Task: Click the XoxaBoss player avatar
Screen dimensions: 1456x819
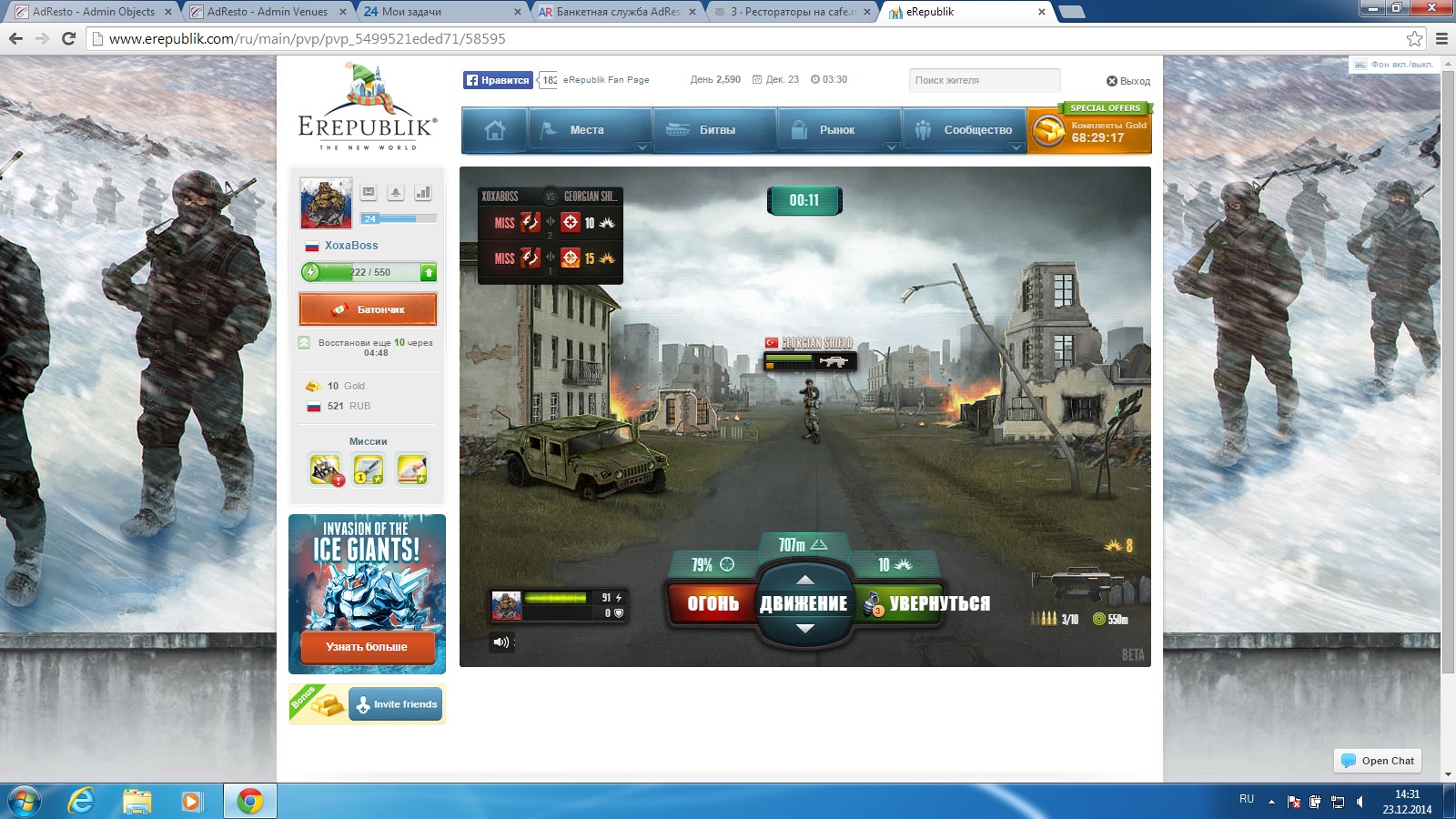Action: 326,203
